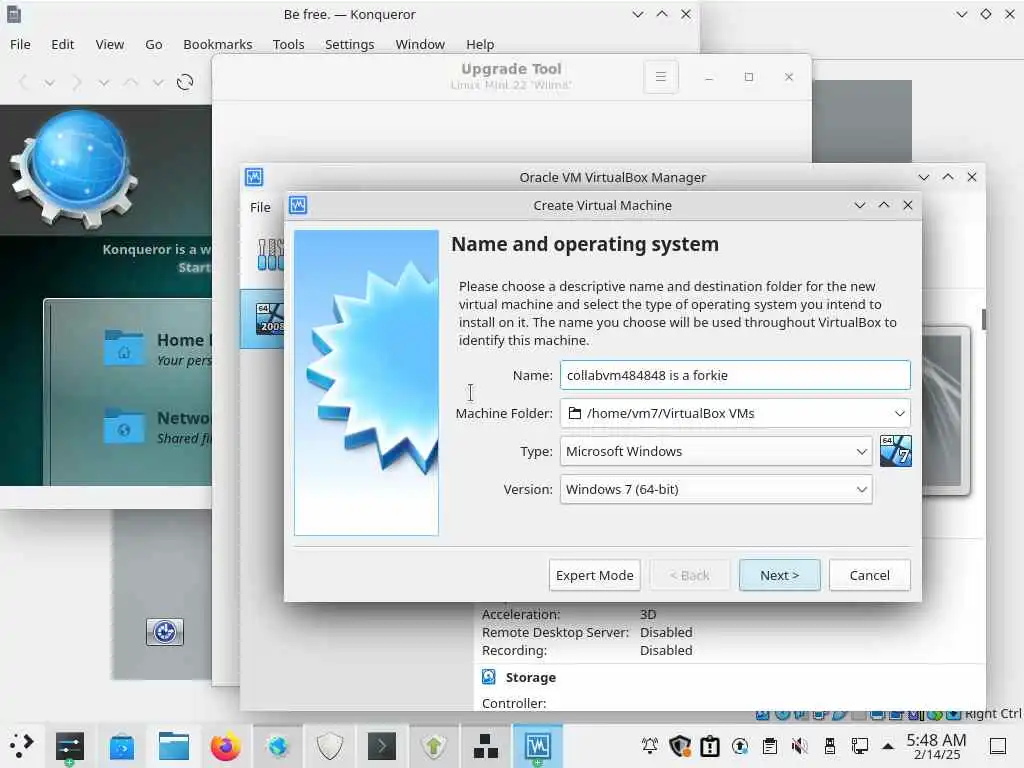Open the Type dropdown showing Microsoft Windows
The image size is (1024, 768).
(716, 451)
